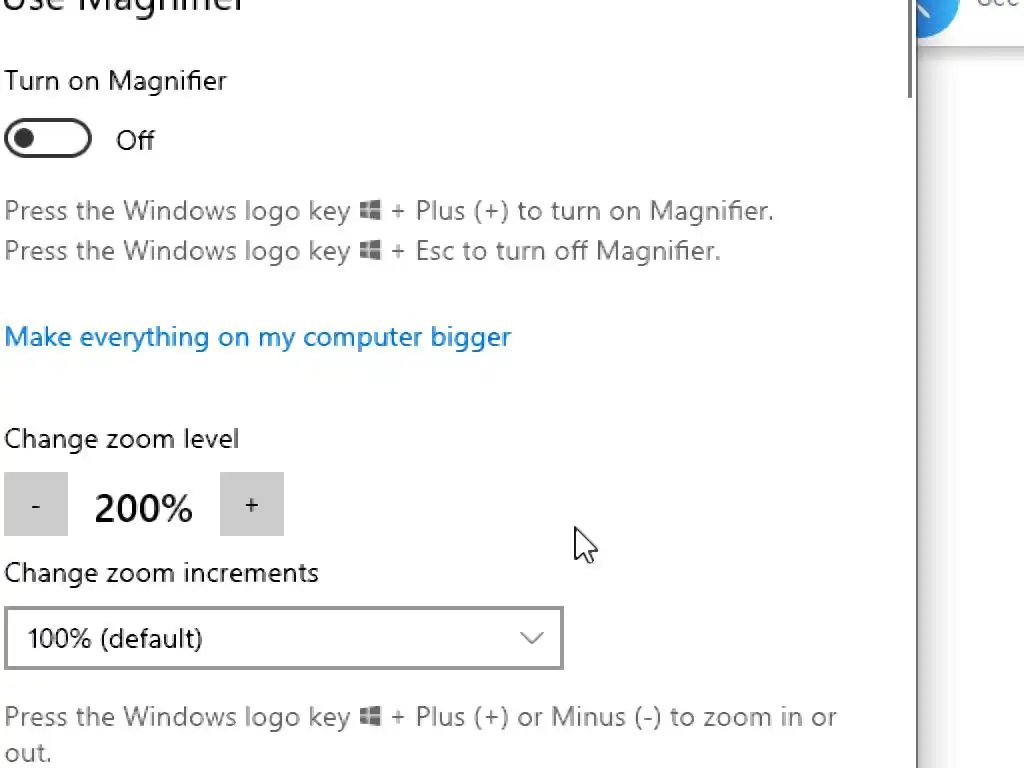This screenshot has height=768, width=1024.
Task: Click Windows logo icon in Esc shortcut line
Action: coord(371,251)
